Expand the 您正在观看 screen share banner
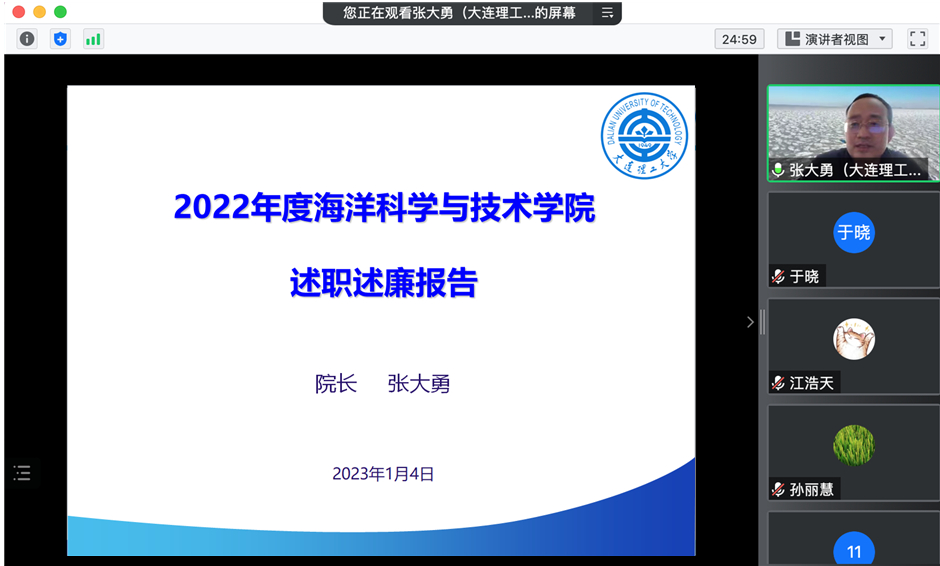Image resolution: width=940 pixels, height=566 pixels. pyautogui.click(x=460, y=13)
